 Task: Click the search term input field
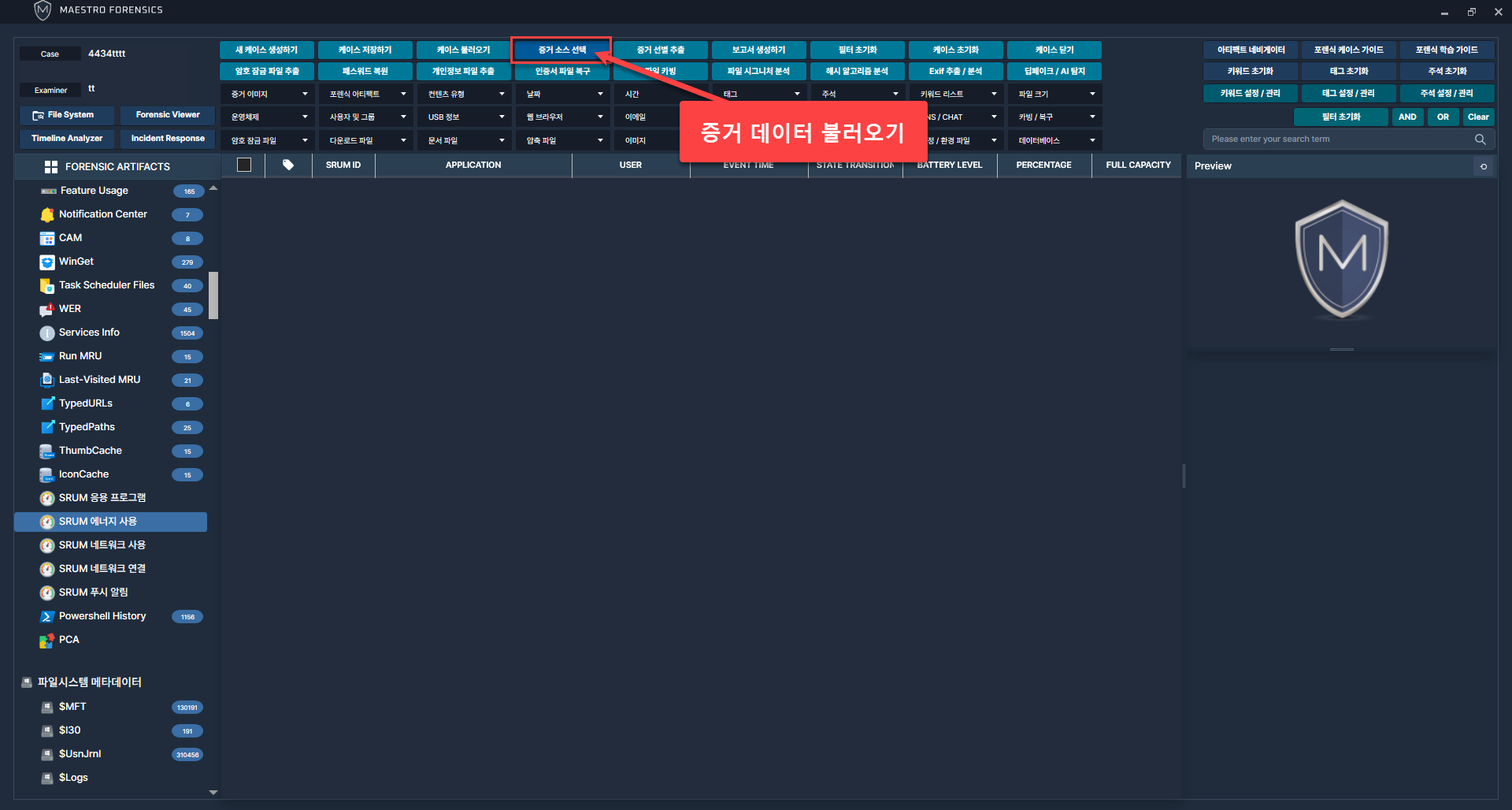[1339, 139]
